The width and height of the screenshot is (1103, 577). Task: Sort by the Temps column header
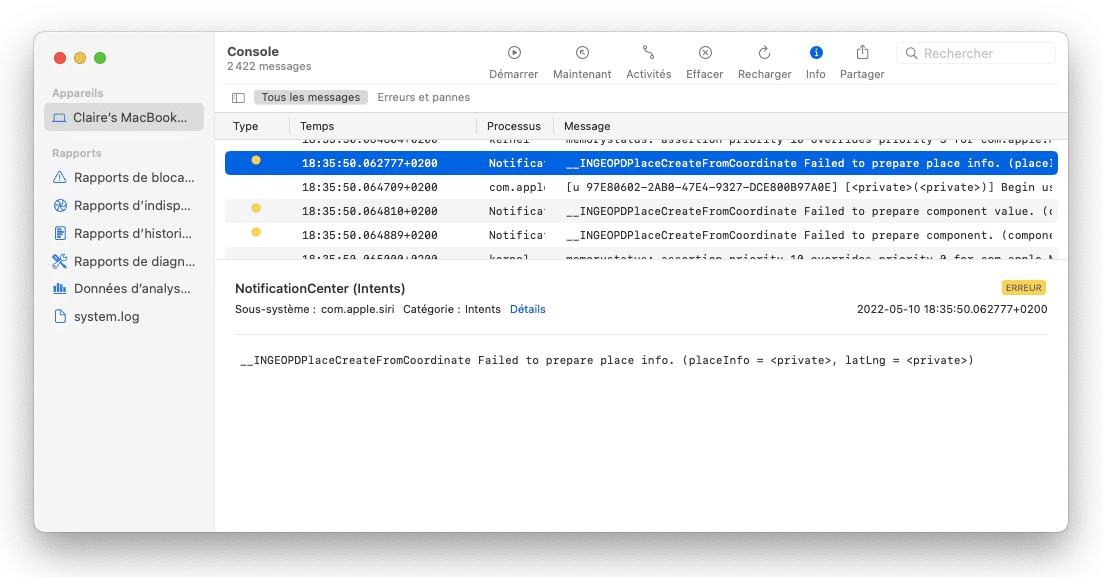[318, 127]
